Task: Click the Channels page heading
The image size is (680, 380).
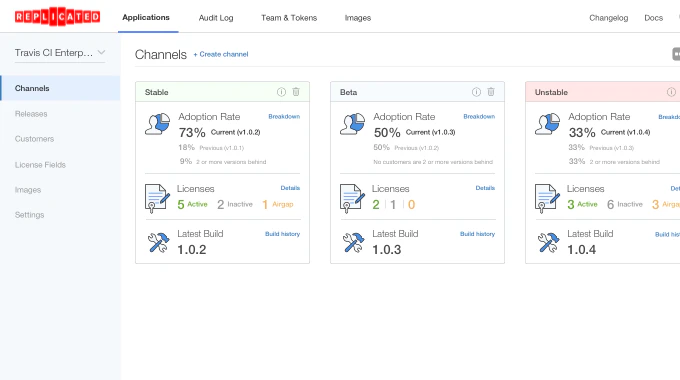Action: [x=160, y=55]
